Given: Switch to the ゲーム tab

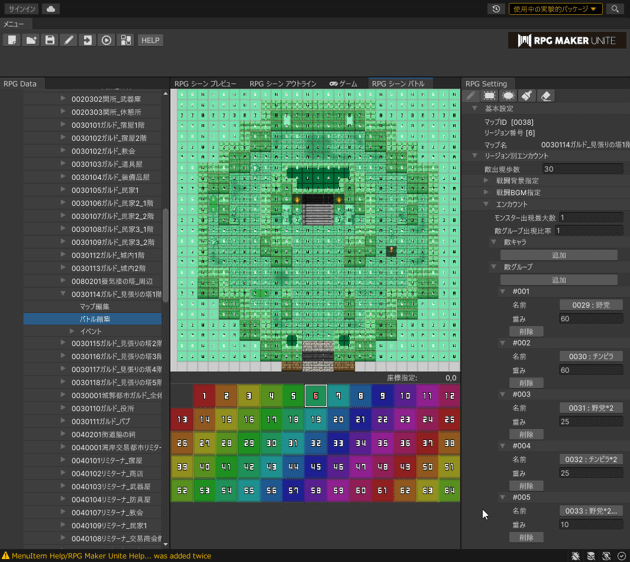Looking at the screenshot, I should (x=343, y=84).
